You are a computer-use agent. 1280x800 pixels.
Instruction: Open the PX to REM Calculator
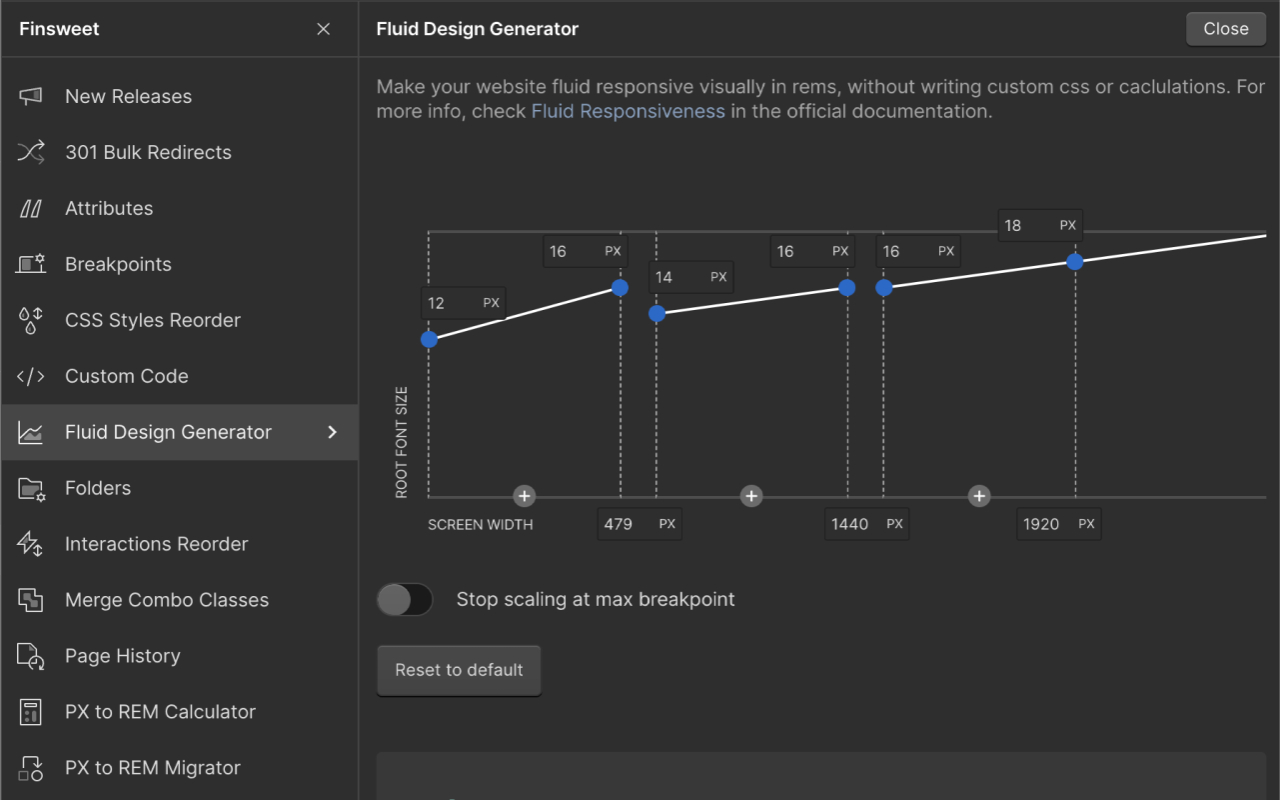[159, 712]
